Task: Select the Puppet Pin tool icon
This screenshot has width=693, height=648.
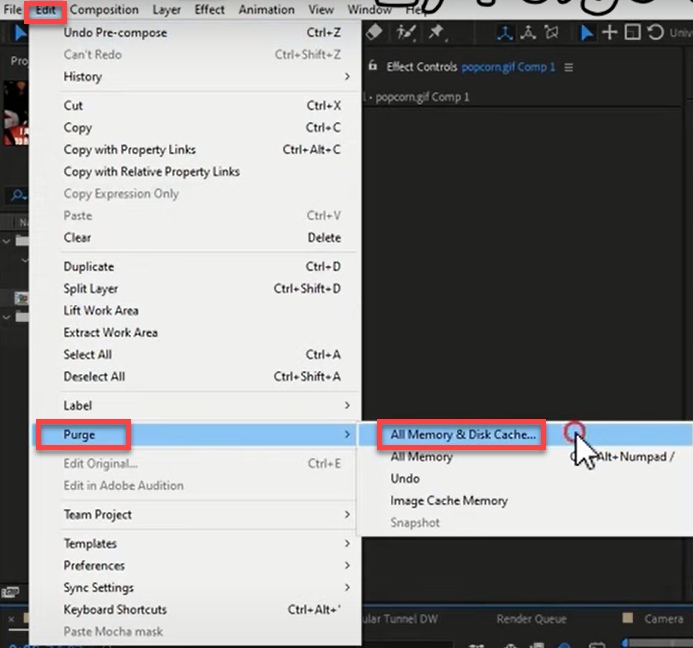Action: (437, 32)
